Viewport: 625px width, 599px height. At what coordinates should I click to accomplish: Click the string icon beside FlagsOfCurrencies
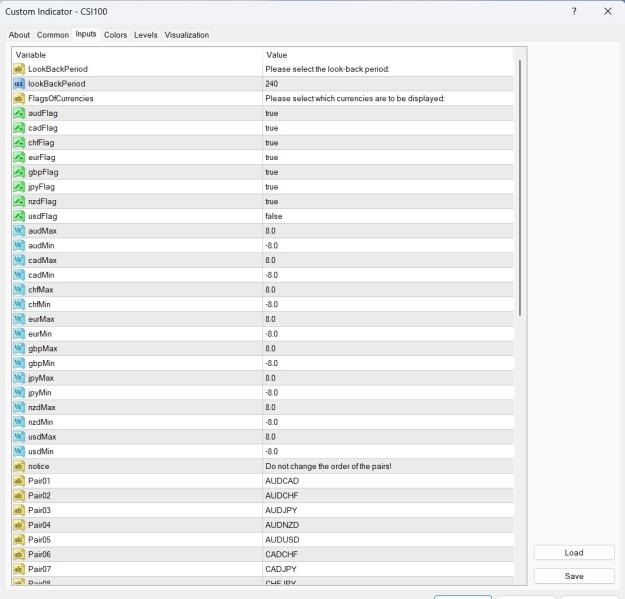19,98
